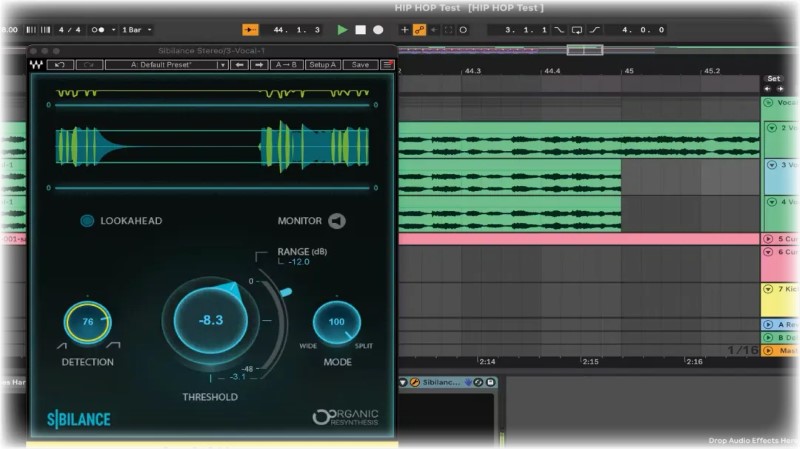
Task: Toggle the Capture MIDI button
Action: click(x=448, y=30)
